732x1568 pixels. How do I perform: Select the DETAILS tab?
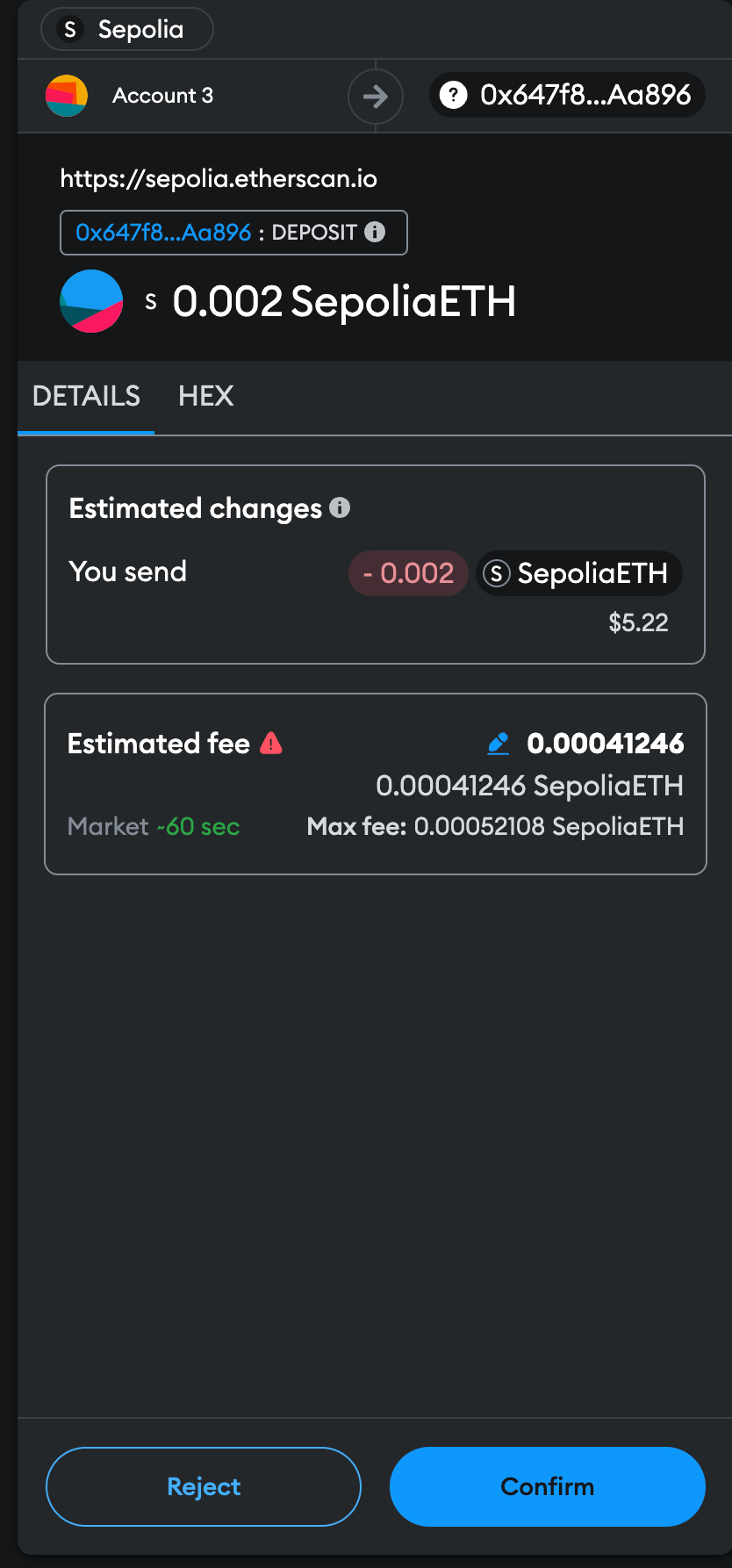86,396
